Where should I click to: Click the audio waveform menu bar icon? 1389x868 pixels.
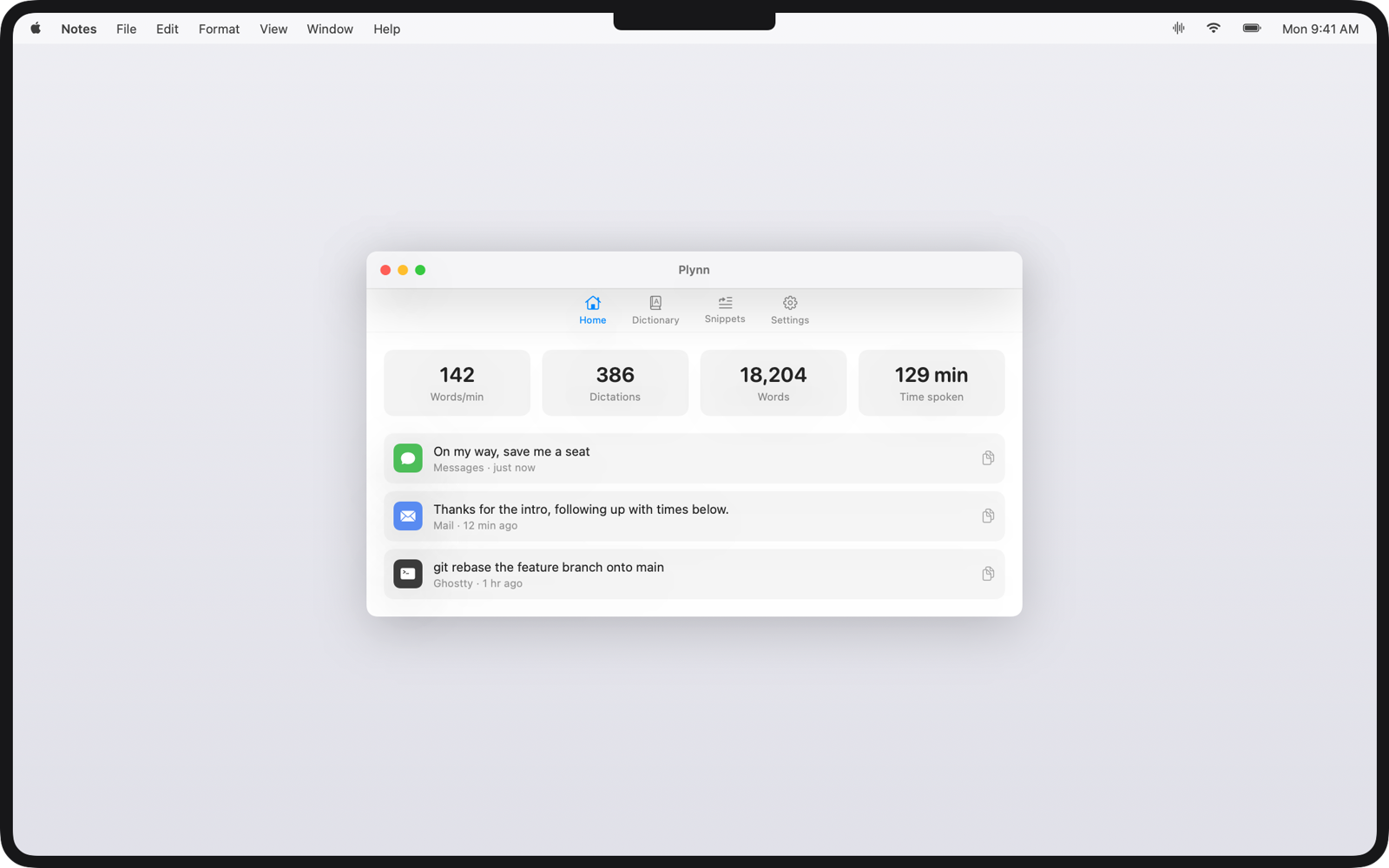click(x=1178, y=29)
